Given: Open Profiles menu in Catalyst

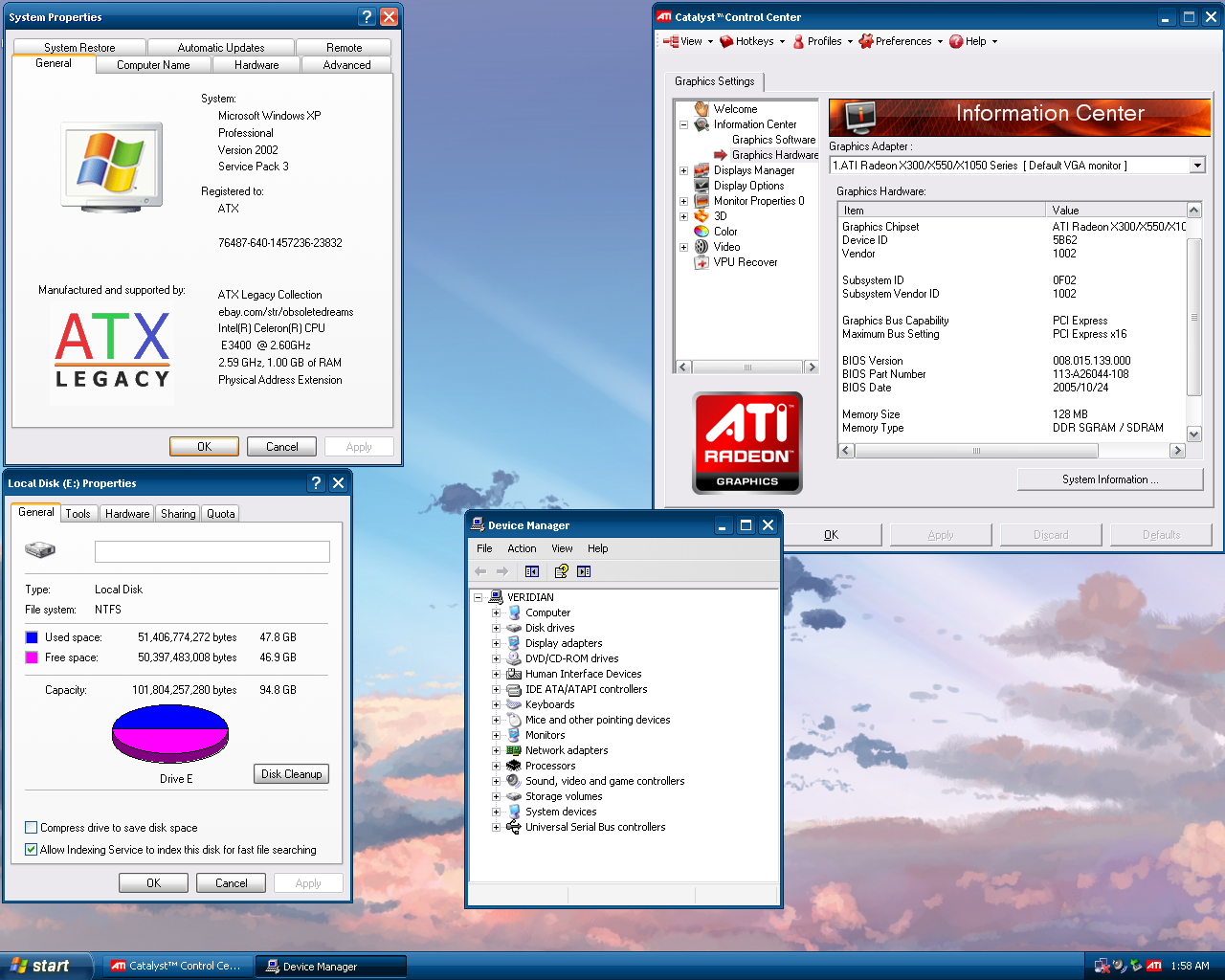Looking at the screenshot, I should tap(822, 41).
